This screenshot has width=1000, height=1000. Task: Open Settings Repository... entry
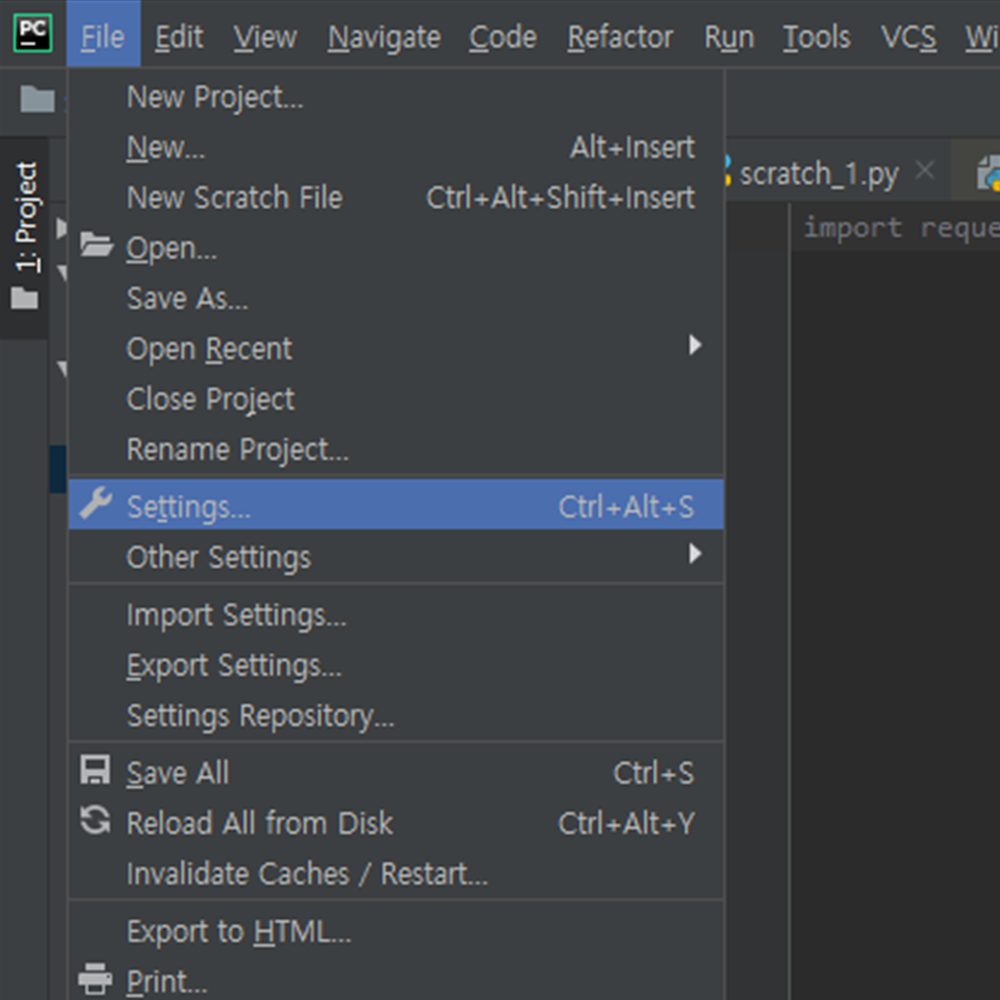[396, 716]
